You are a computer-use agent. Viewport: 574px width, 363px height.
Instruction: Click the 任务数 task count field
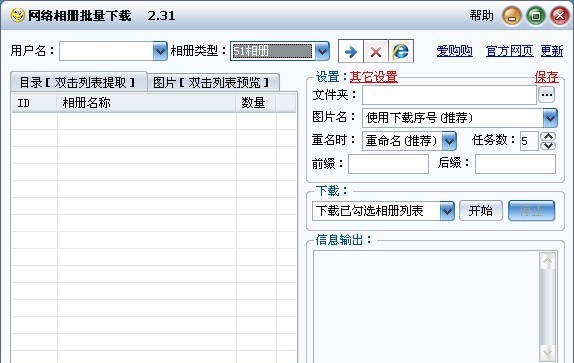tap(529, 141)
